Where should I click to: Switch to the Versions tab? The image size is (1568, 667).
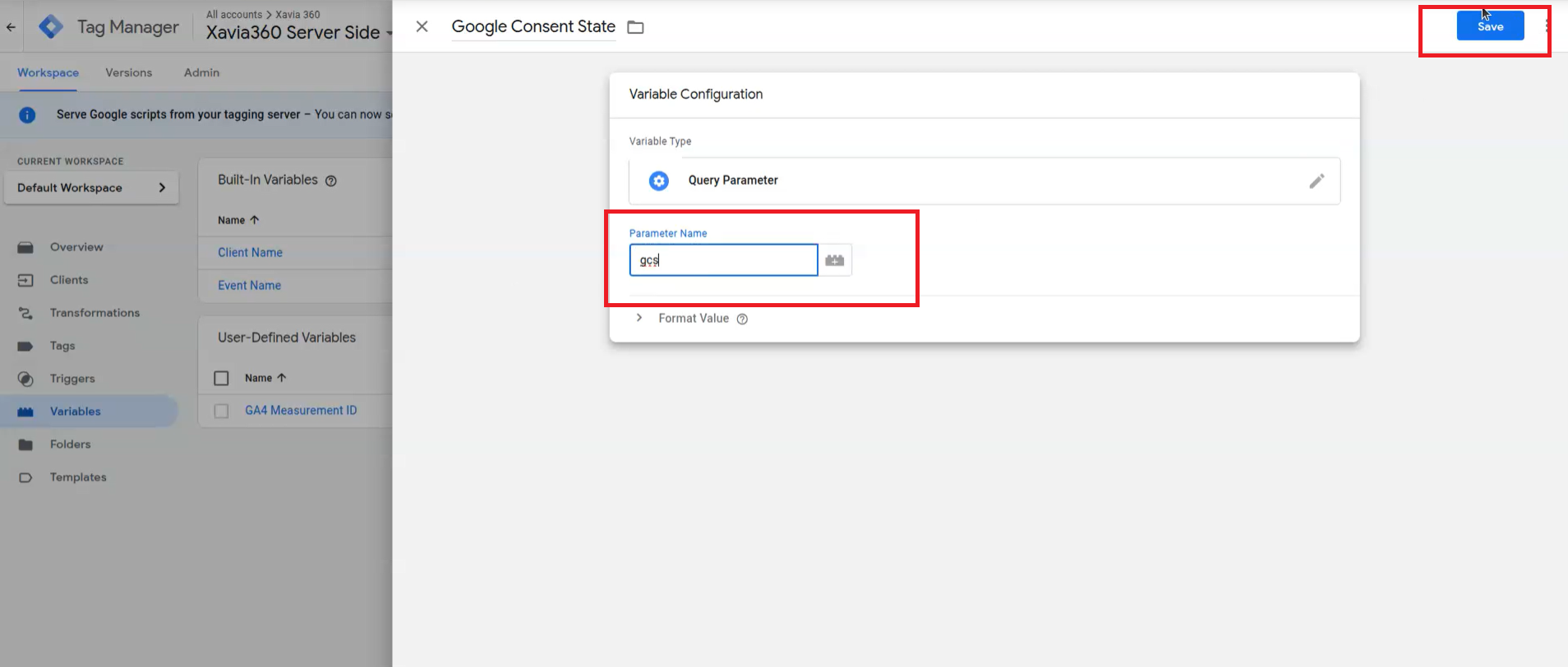129,72
